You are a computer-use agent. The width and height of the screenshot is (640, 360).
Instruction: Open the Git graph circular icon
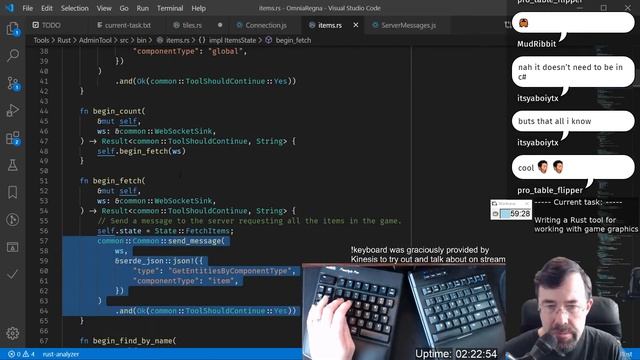pos(13,220)
